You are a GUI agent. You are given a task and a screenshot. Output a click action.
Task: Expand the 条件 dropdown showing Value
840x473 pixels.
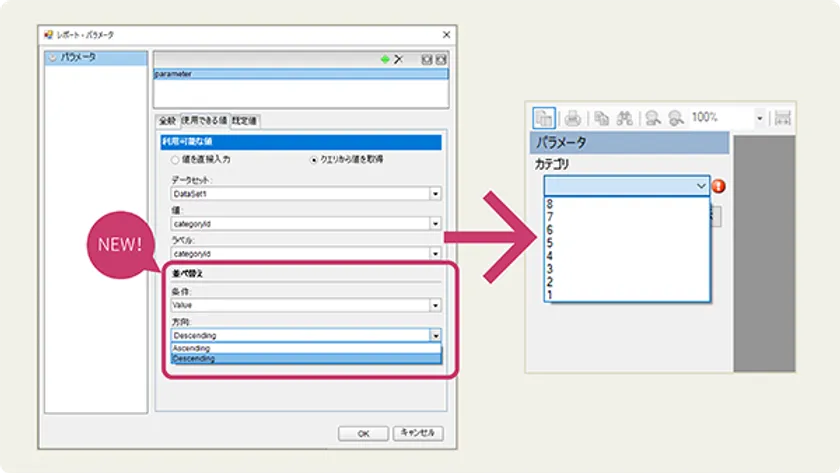pos(435,306)
